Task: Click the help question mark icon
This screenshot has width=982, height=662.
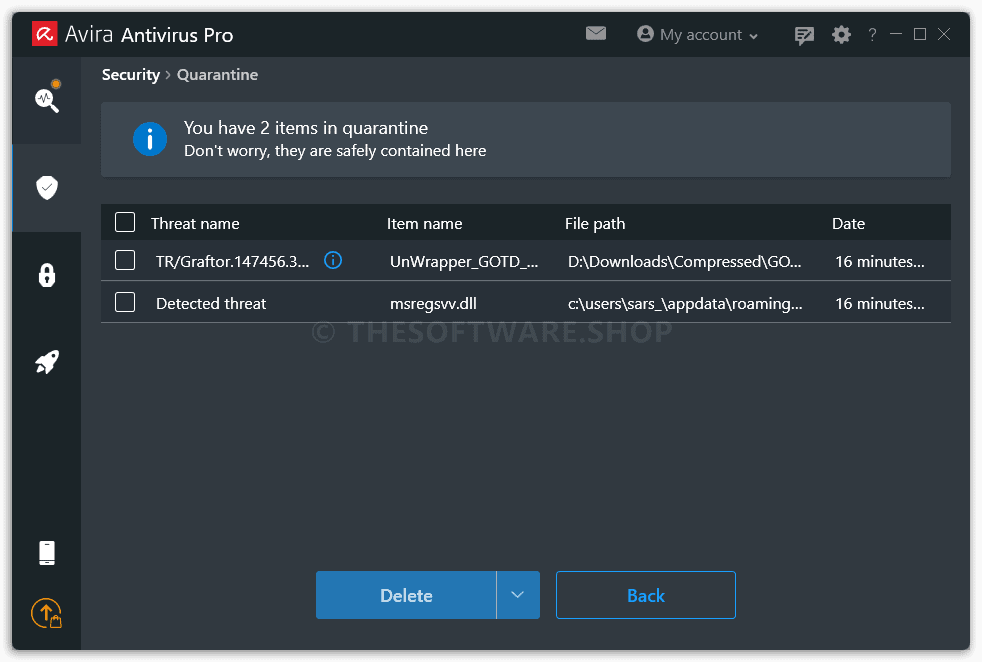Action: 872,34
